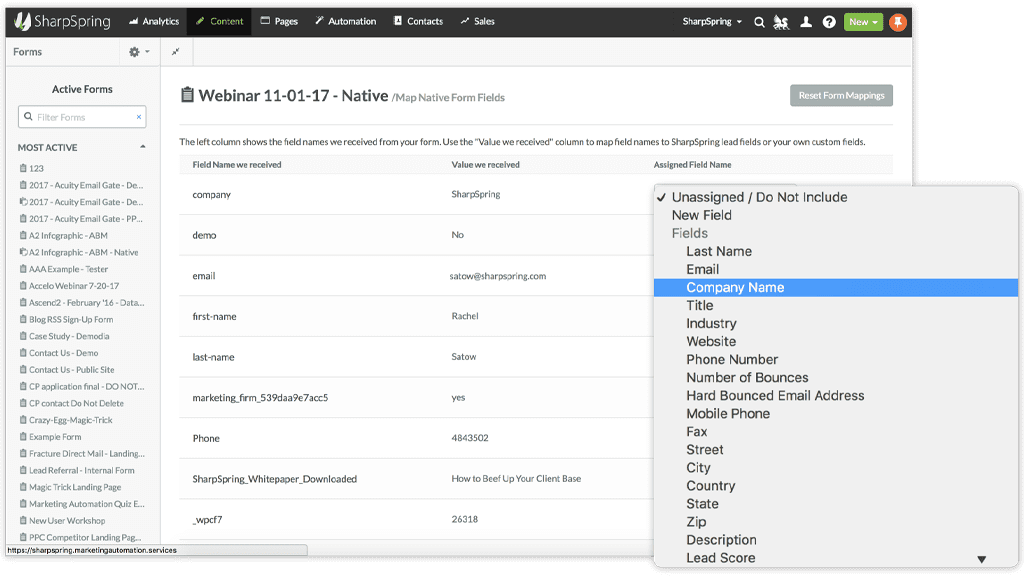Click the icon beside A2 Infographic - ABM
1024x576 pixels.
(x=23, y=235)
